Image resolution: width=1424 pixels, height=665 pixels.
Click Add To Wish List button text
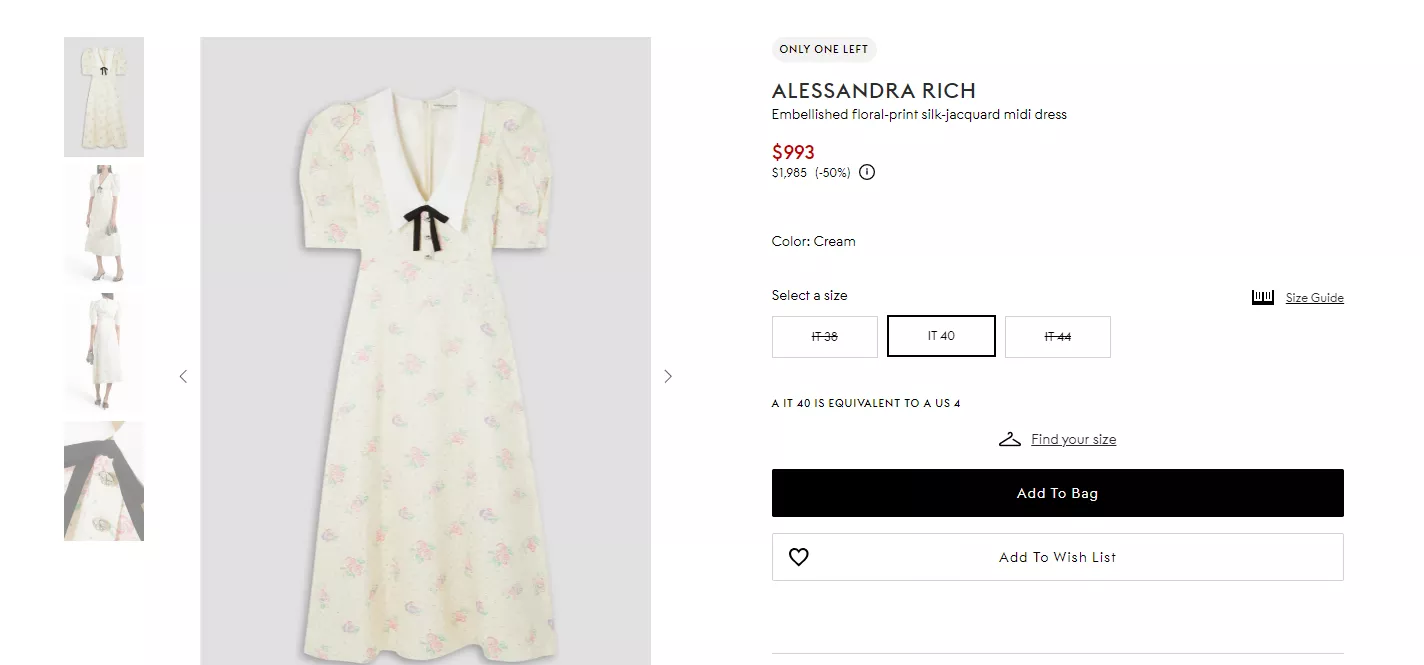point(1057,557)
